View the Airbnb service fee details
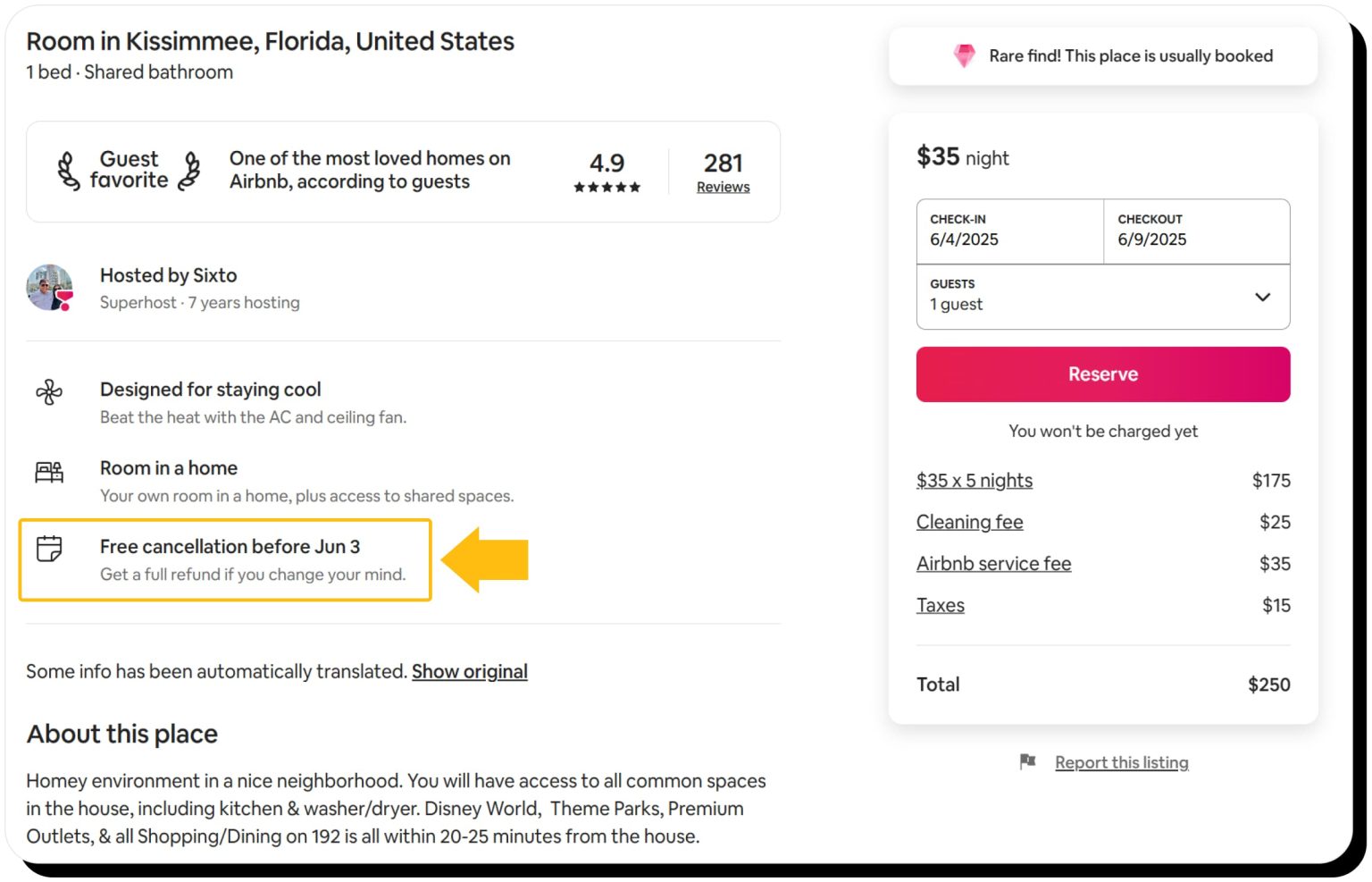This screenshot has height=882, width=1372. click(x=993, y=563)
